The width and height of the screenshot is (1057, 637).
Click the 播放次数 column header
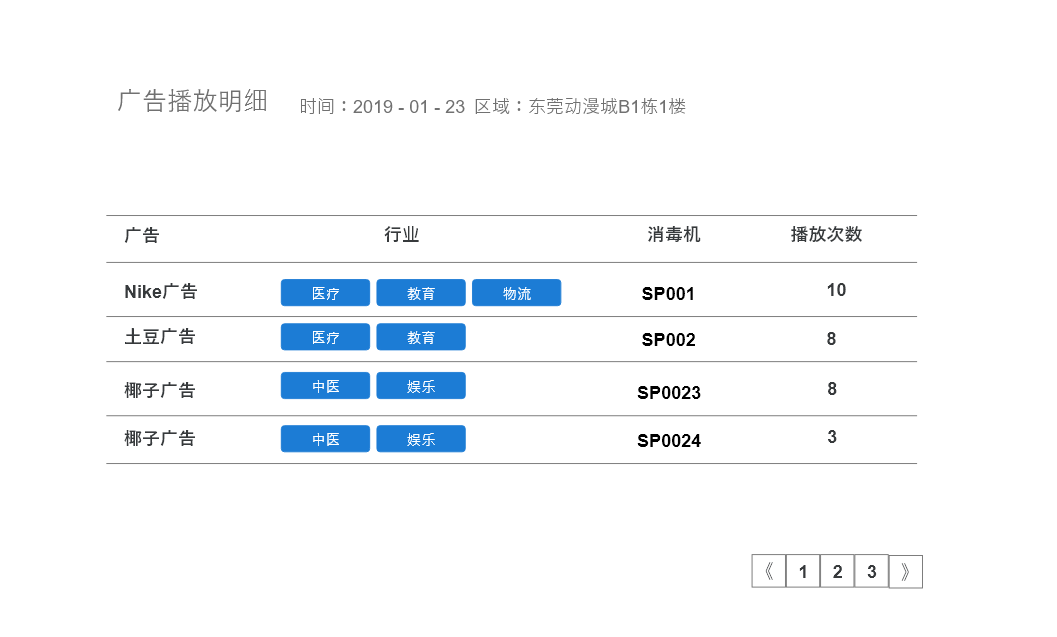pos(826,234)
